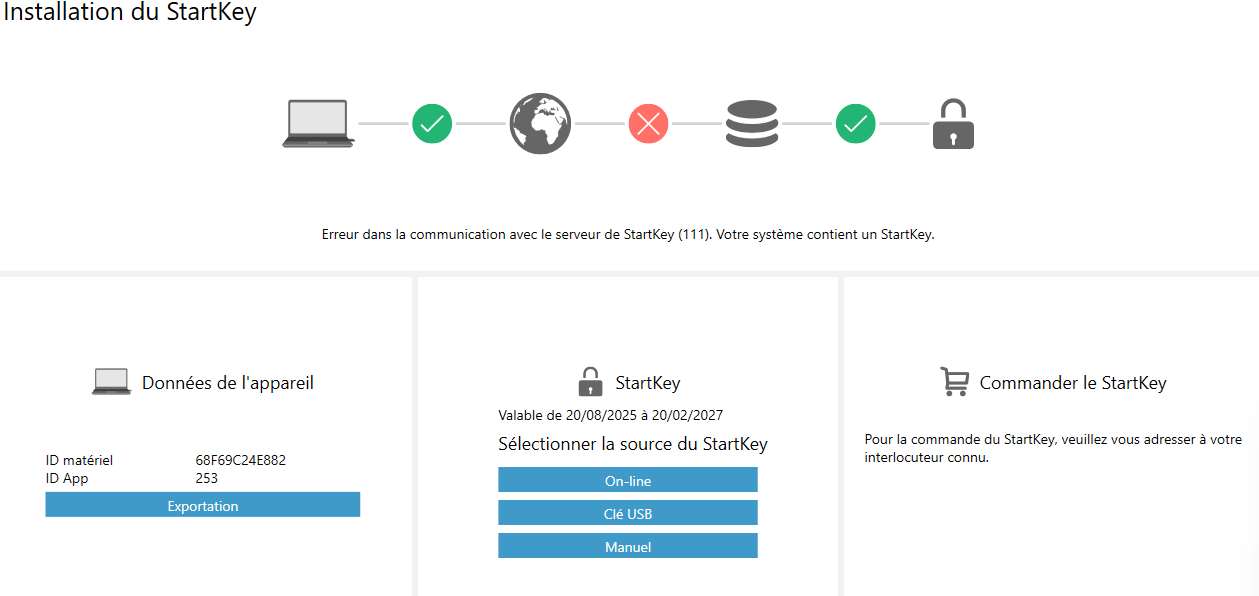This screenshot has width=1259, height=596.
Task: Click the first green checkmark status icon
Action: (x=432, y=124)
